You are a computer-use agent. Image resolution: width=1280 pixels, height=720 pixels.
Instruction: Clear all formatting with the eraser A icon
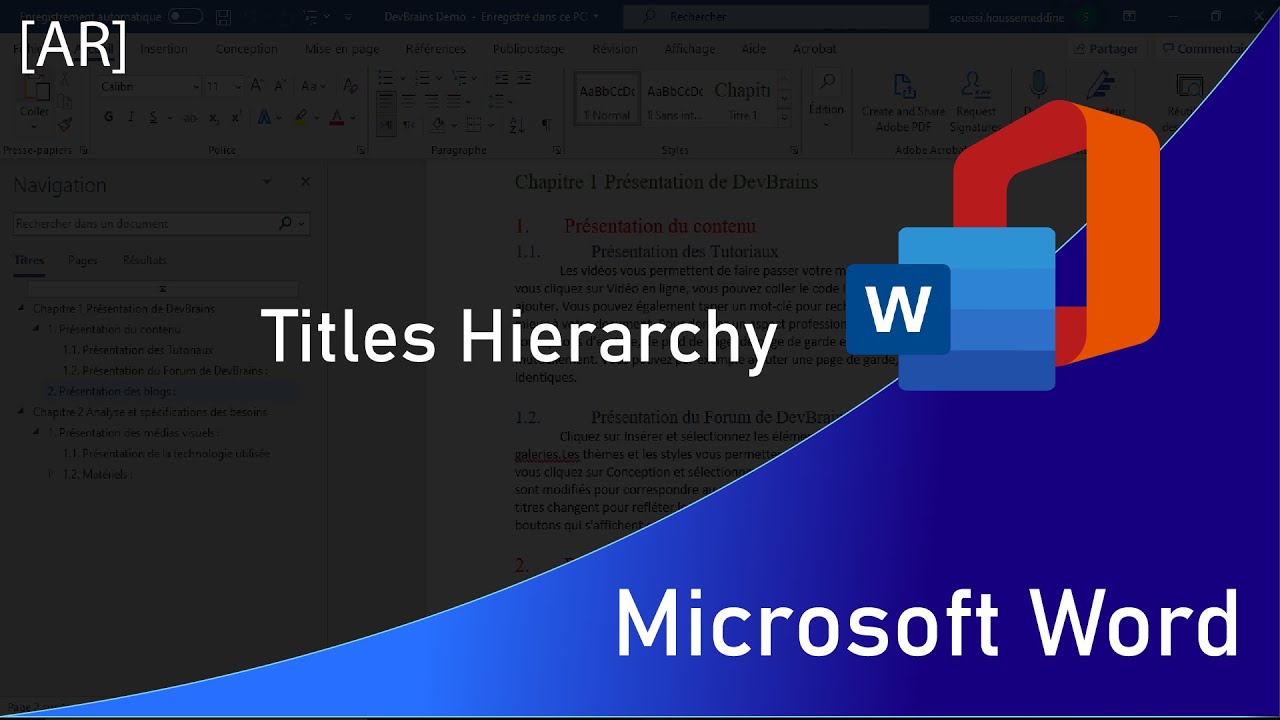(350, 86)
